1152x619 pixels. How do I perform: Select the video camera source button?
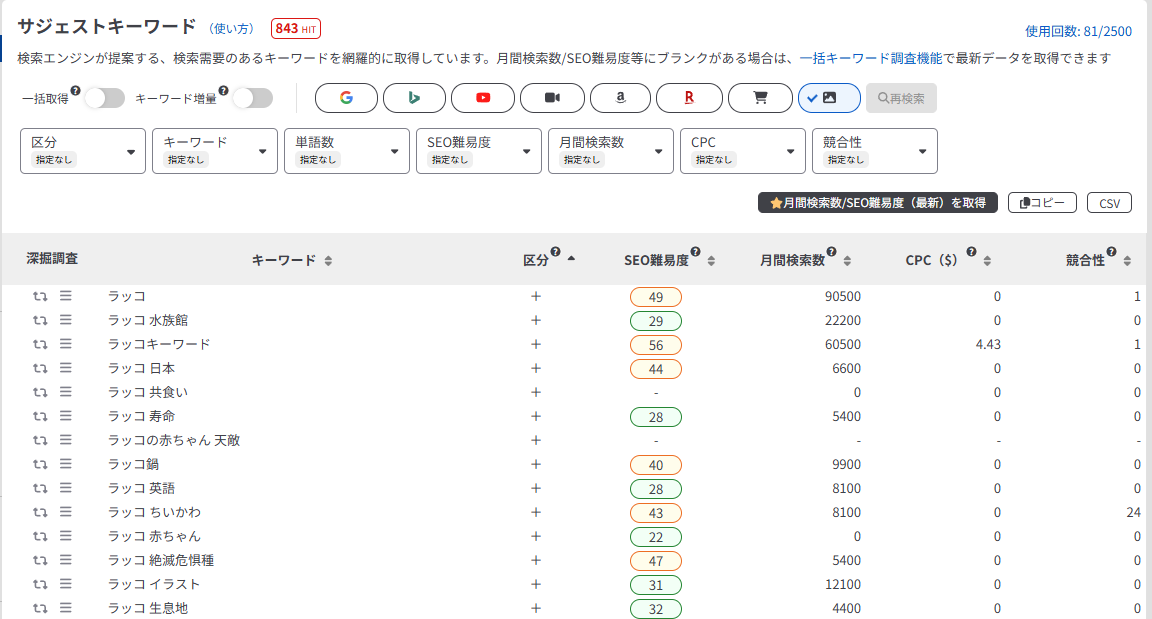click(551, 98)
